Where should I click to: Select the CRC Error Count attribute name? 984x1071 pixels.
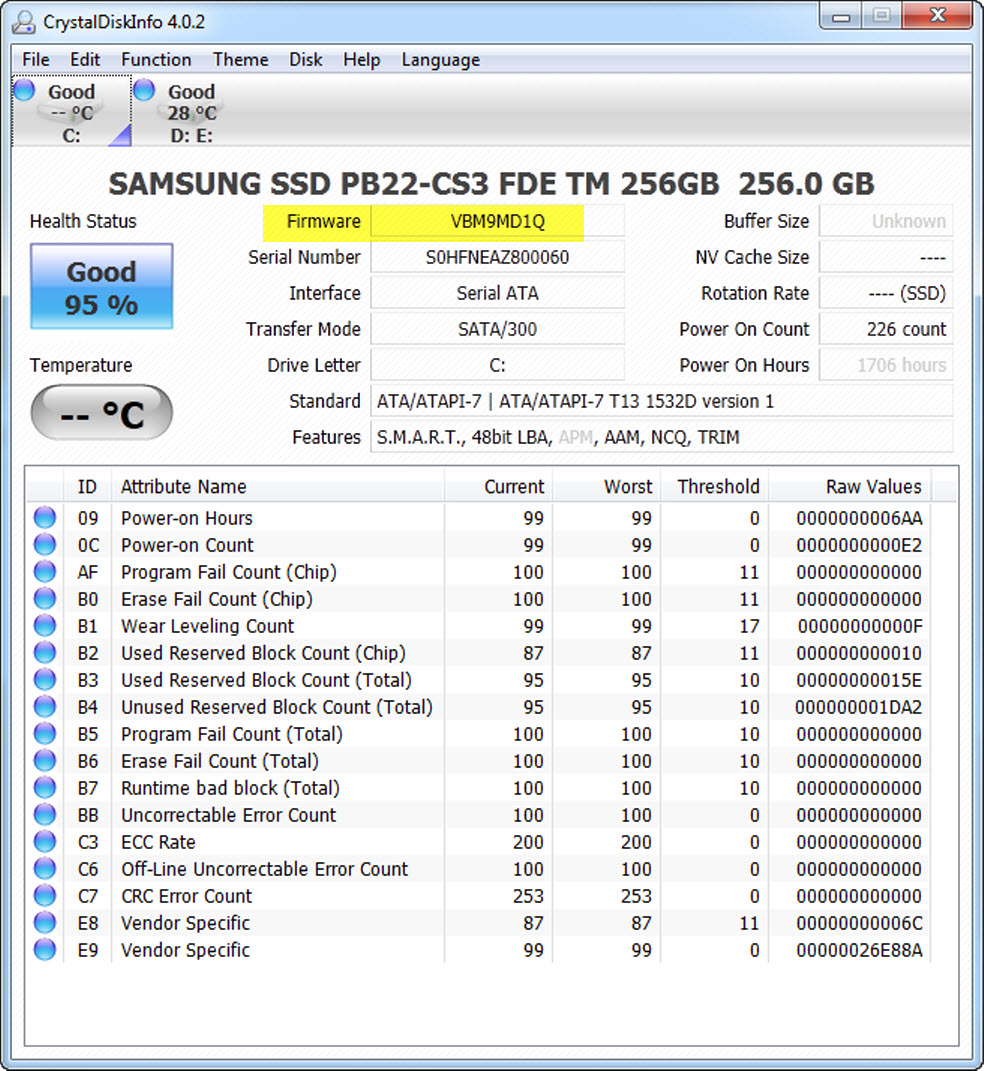pos(186,896)
